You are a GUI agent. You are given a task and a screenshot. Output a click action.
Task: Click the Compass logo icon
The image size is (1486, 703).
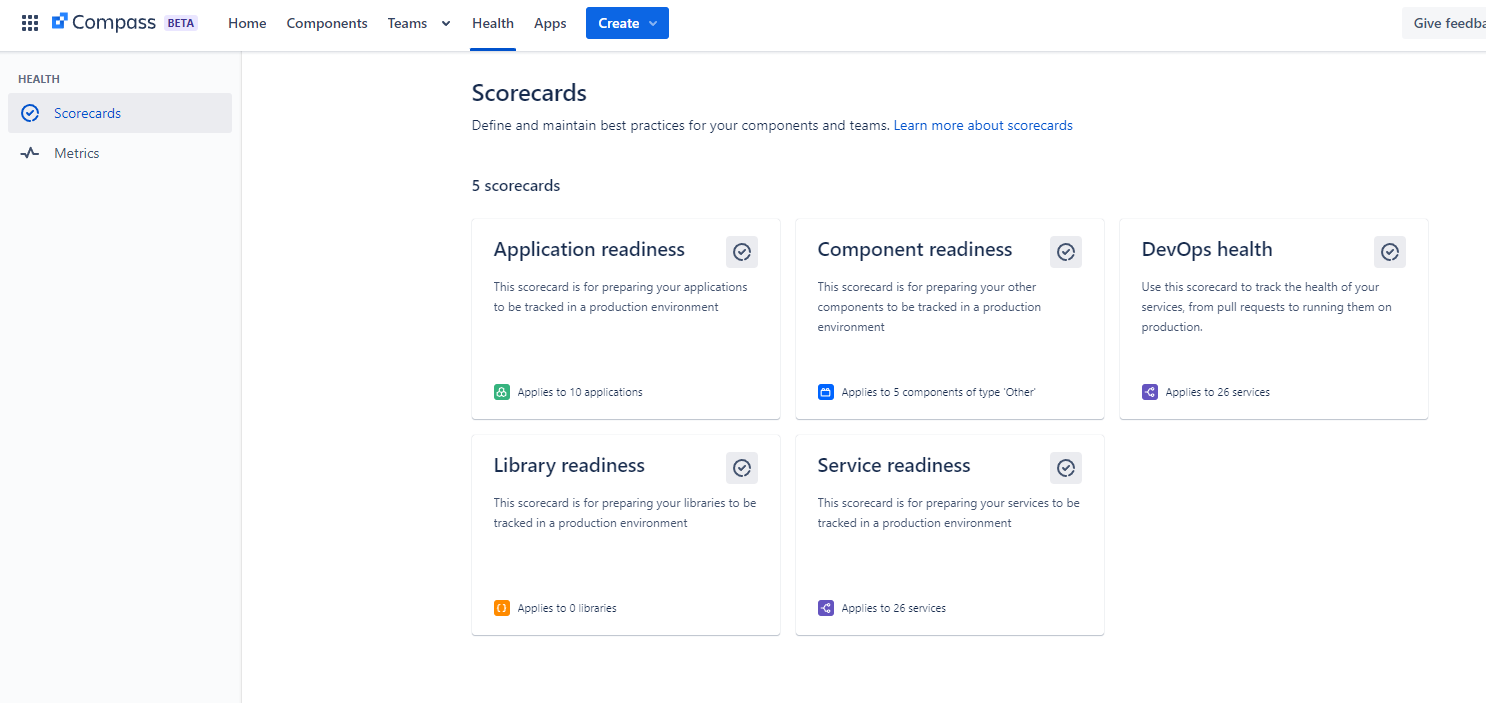[x=60, y=22]
